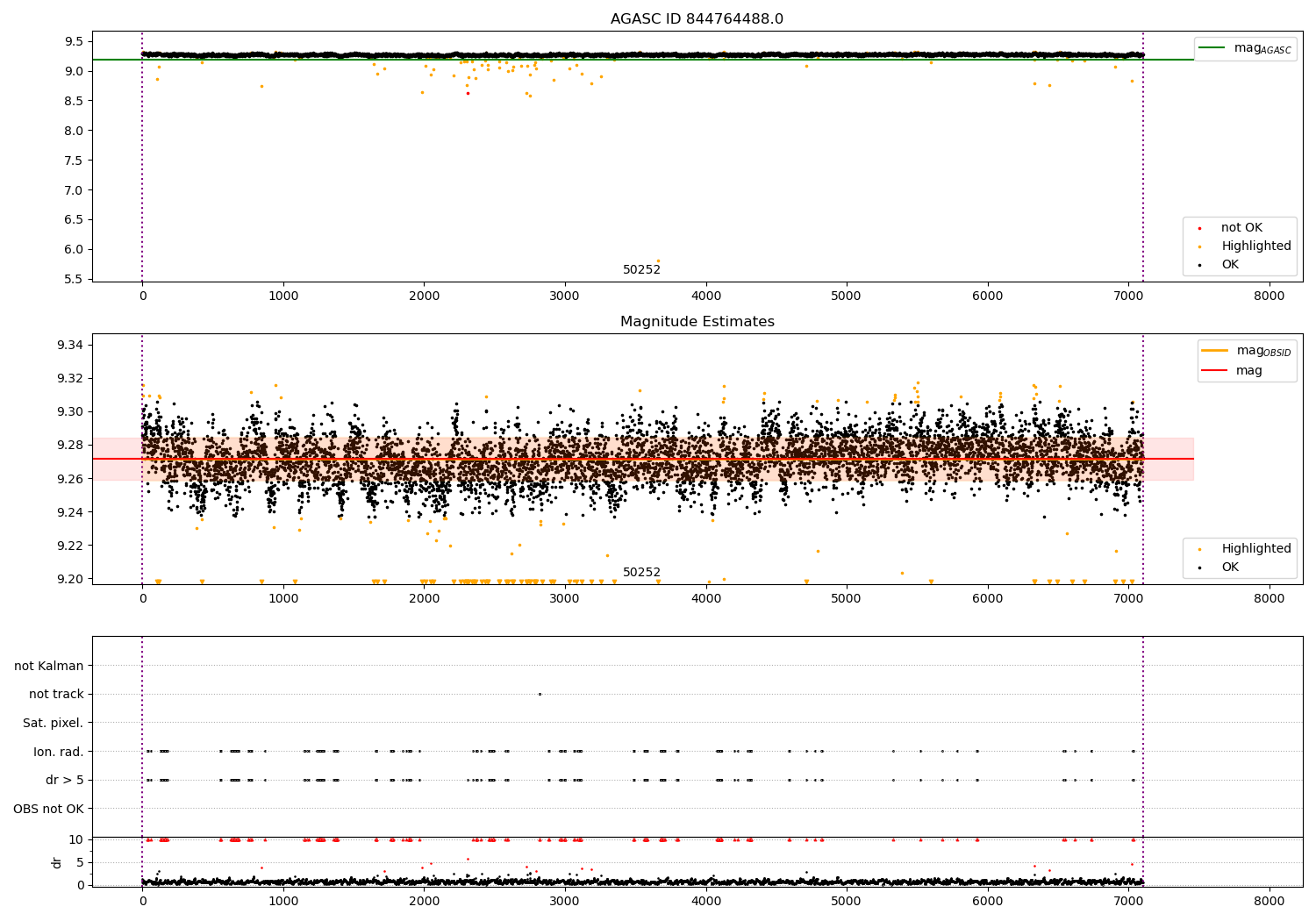
Task: Click the outlier point near magnitude 5.8 in top plot
Action: coord(658,261)
